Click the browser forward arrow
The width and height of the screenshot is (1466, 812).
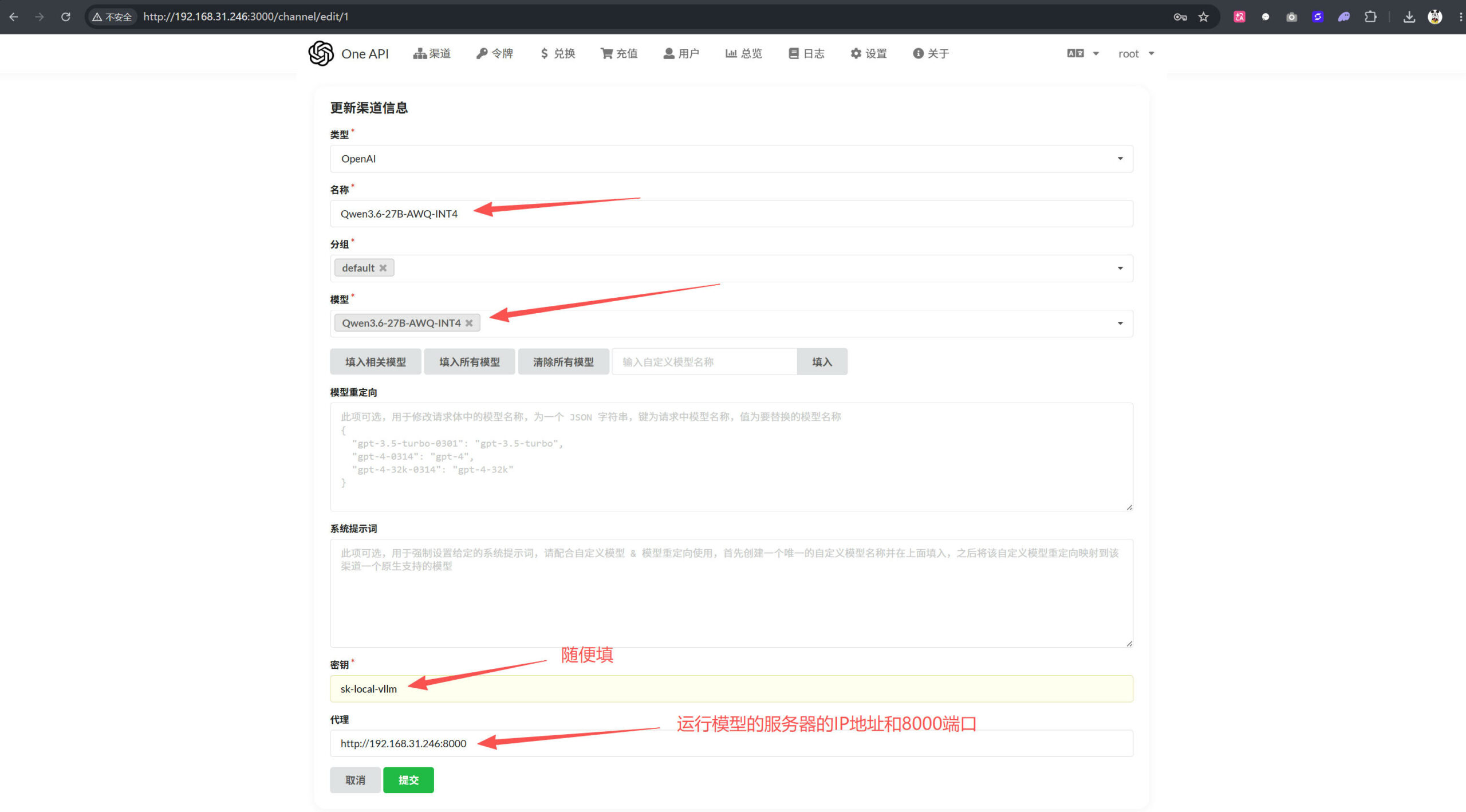pyautogui.click(x=40, y=17)
